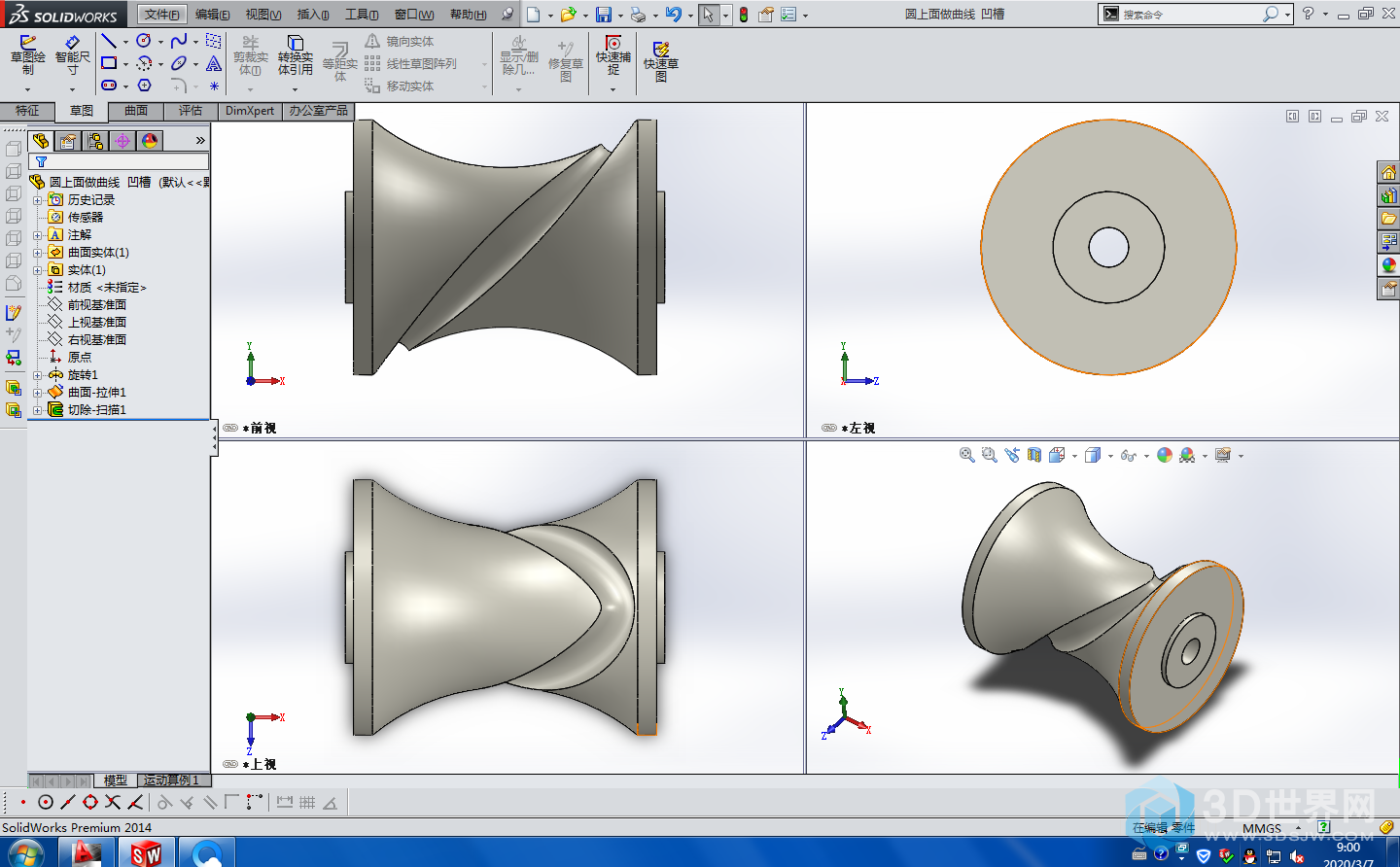Open the ConfigurationManager panel tab
Screen dimensions: 1400x867
[95, 141]
